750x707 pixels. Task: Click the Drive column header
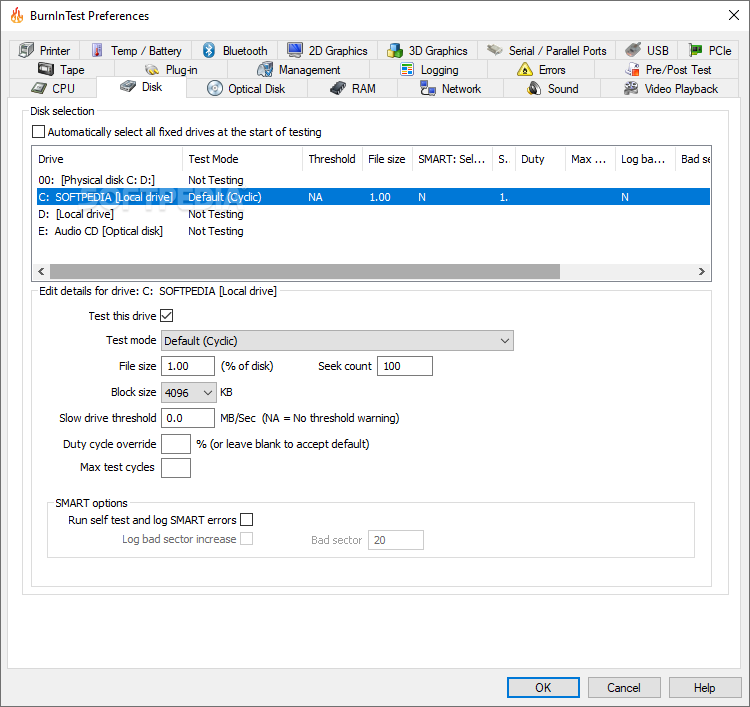tap(107, 159)
